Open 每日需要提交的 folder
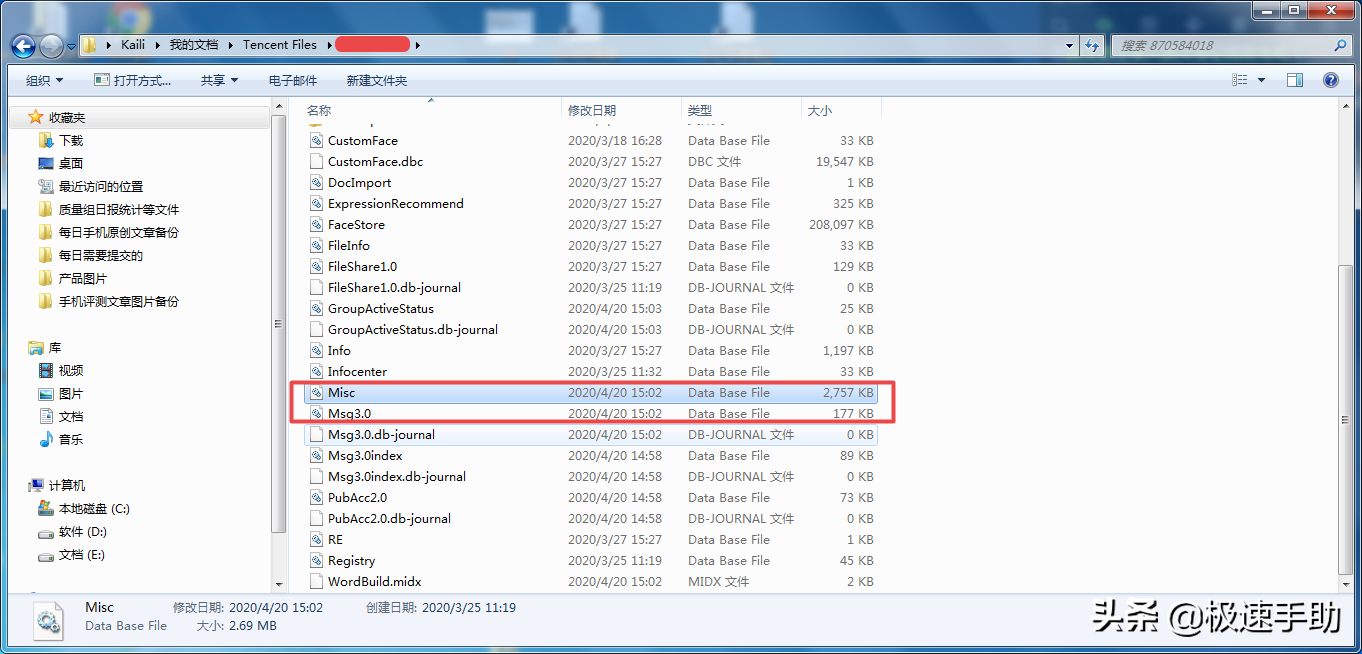The height and width of the screenshot is (654, 1362). click(100, 255)
